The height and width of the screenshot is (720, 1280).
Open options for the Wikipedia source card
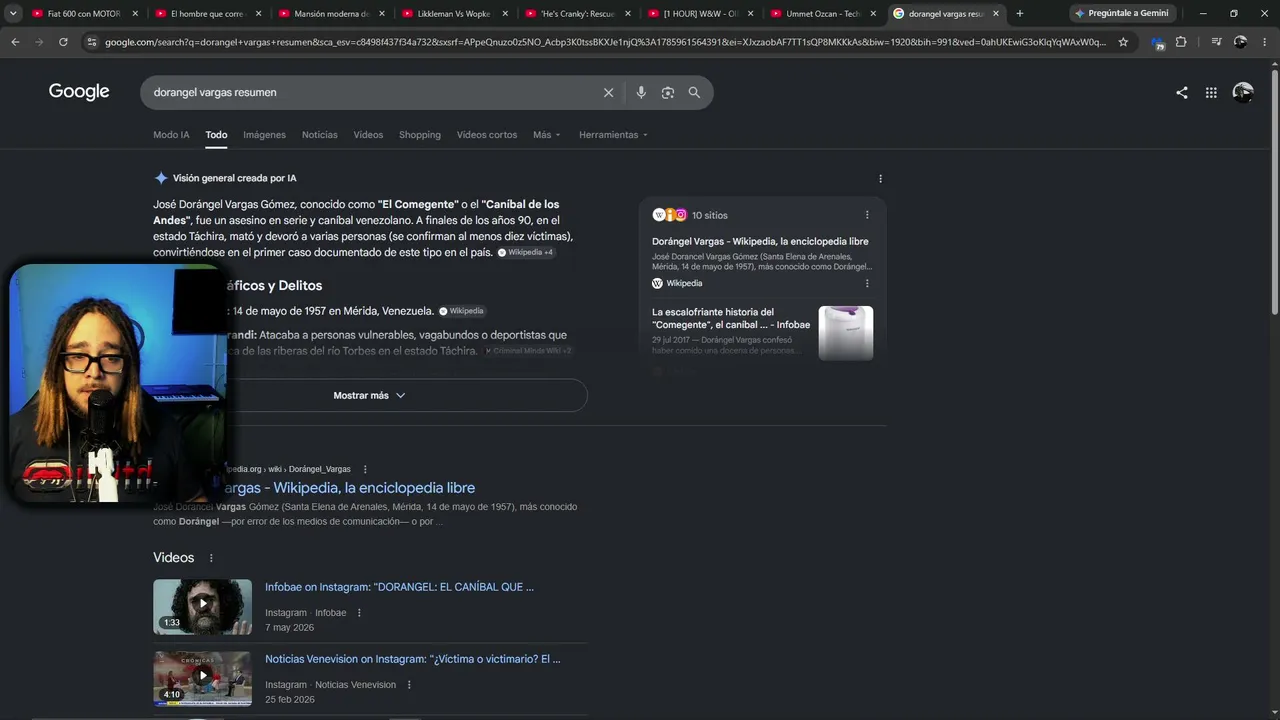867,283
